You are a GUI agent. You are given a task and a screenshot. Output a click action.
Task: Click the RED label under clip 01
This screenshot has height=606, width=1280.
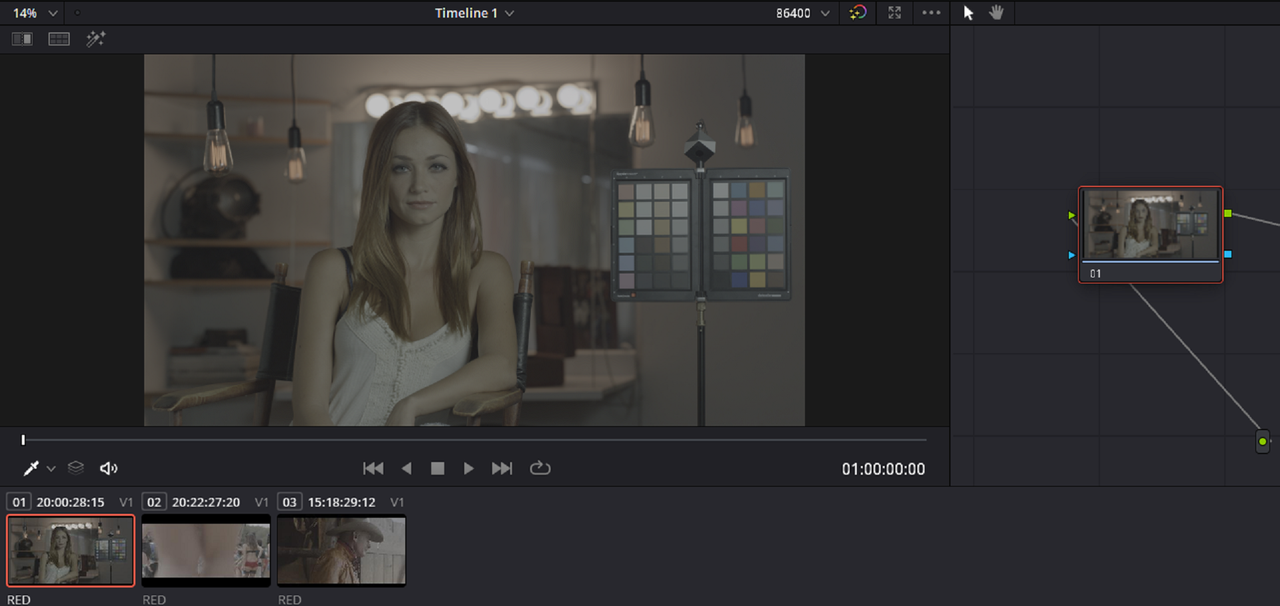point(19,600)
